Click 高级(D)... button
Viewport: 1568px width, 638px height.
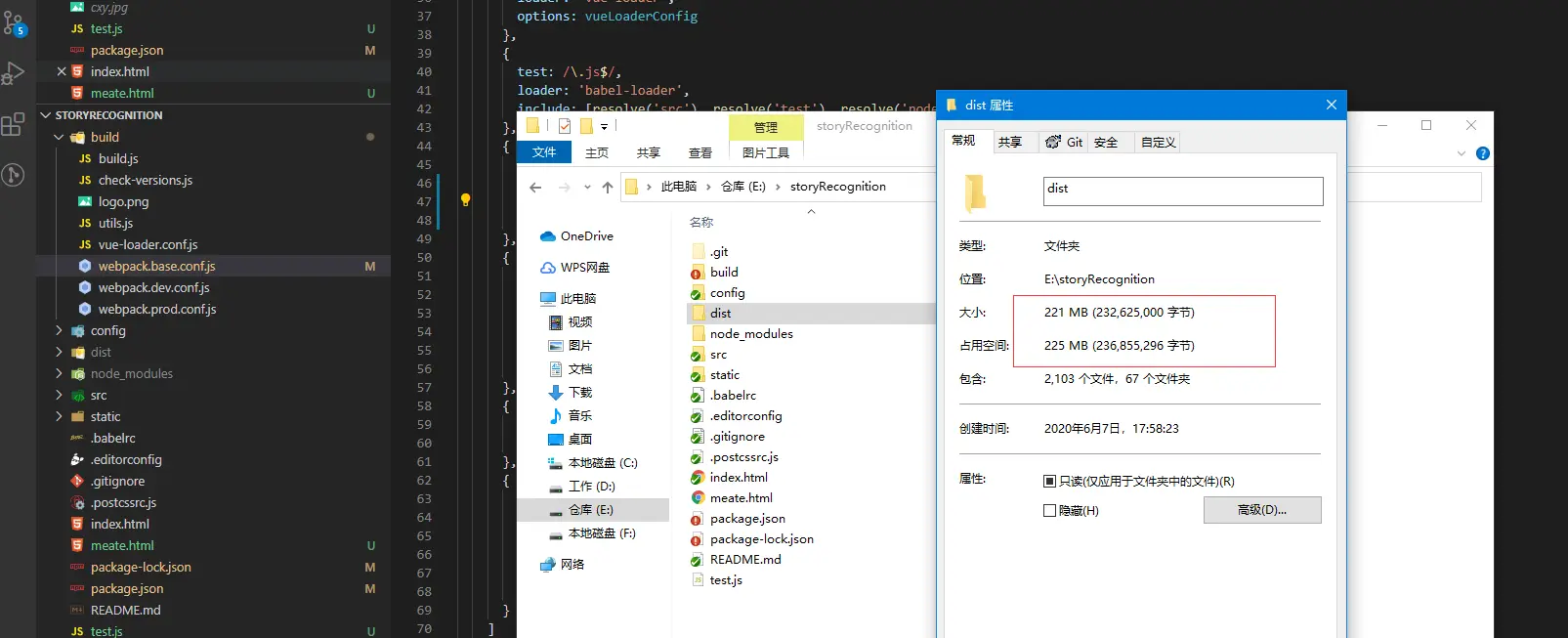(1262, 510)
